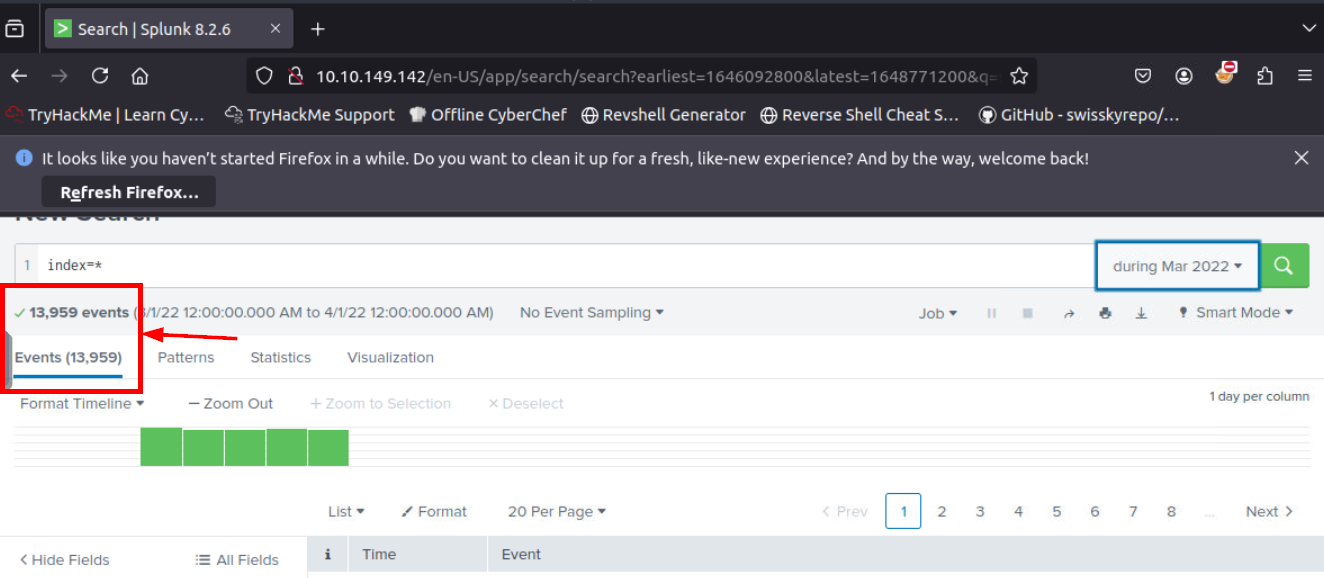Open the Pocket save icon
Image resolution: width=1324 pixels, height=578 pixels.
click(x=1143, y=76)
